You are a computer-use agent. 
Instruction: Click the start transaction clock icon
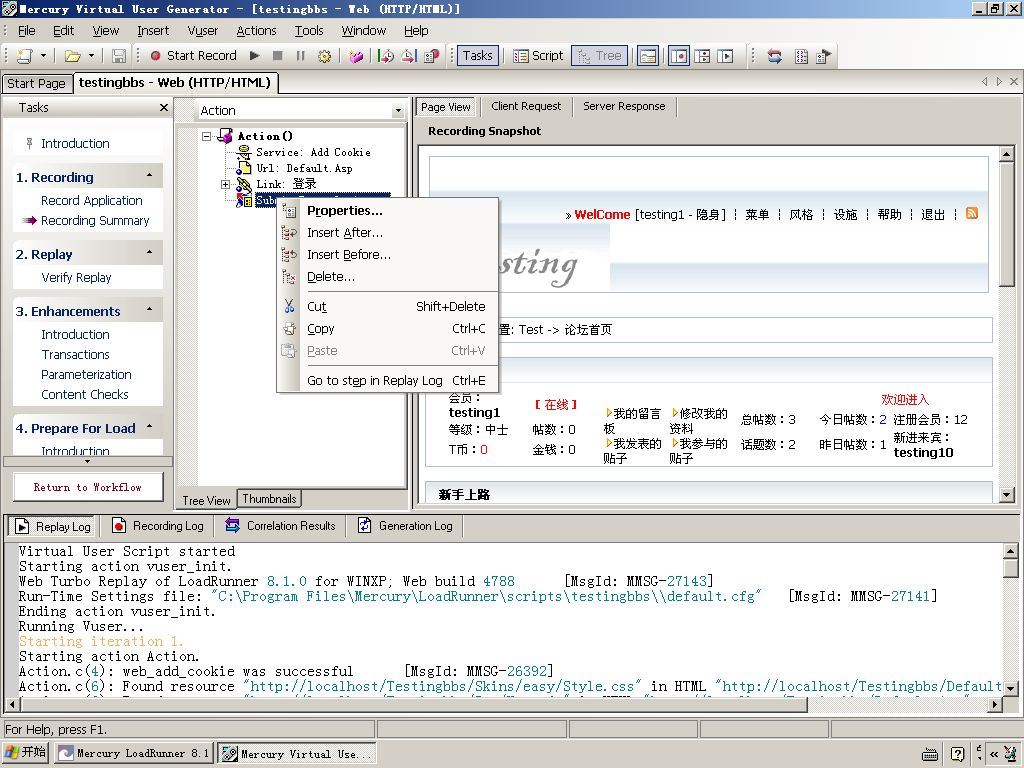[386, 56]
